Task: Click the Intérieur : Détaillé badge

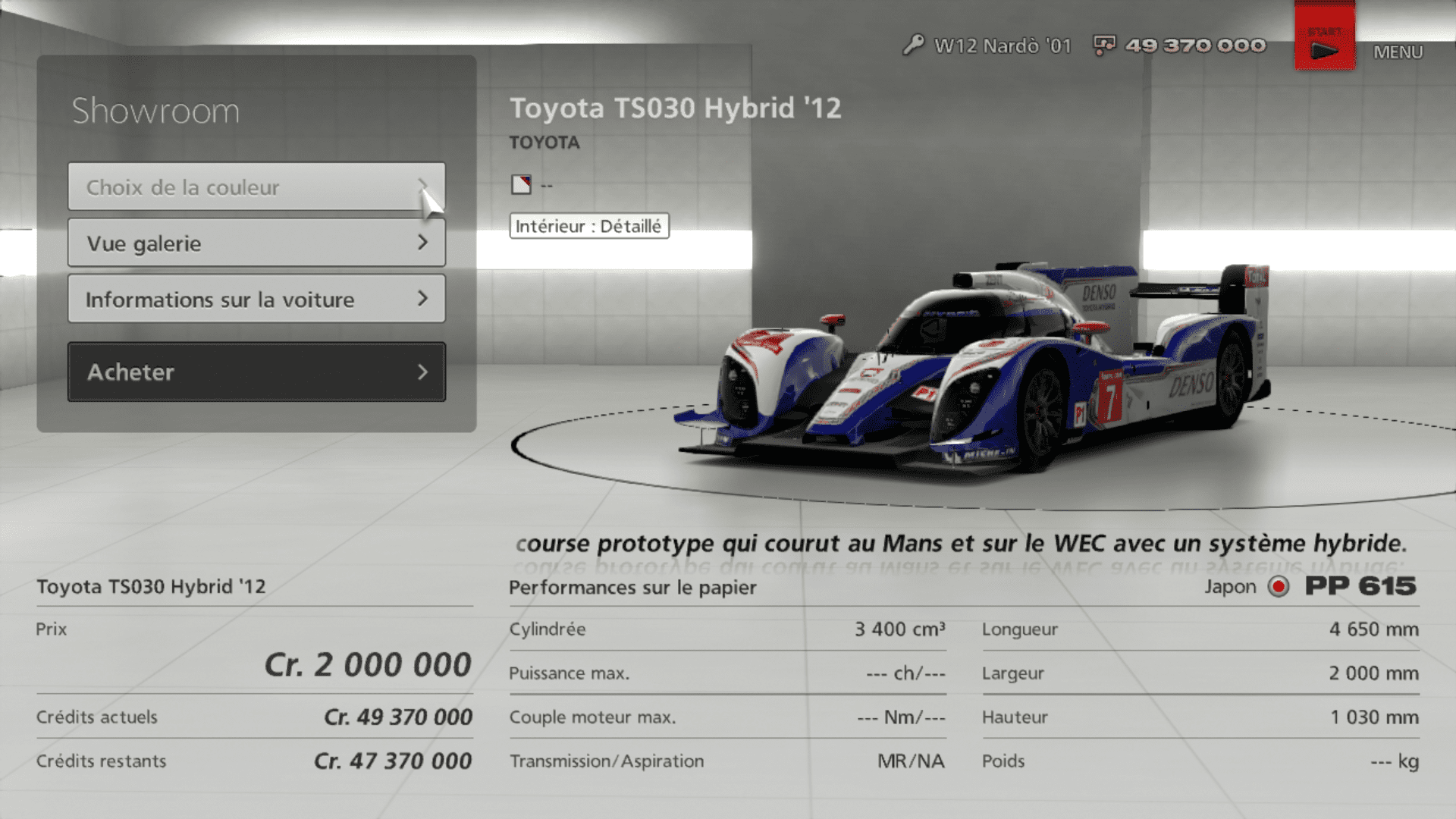Action: coord(589,226)
